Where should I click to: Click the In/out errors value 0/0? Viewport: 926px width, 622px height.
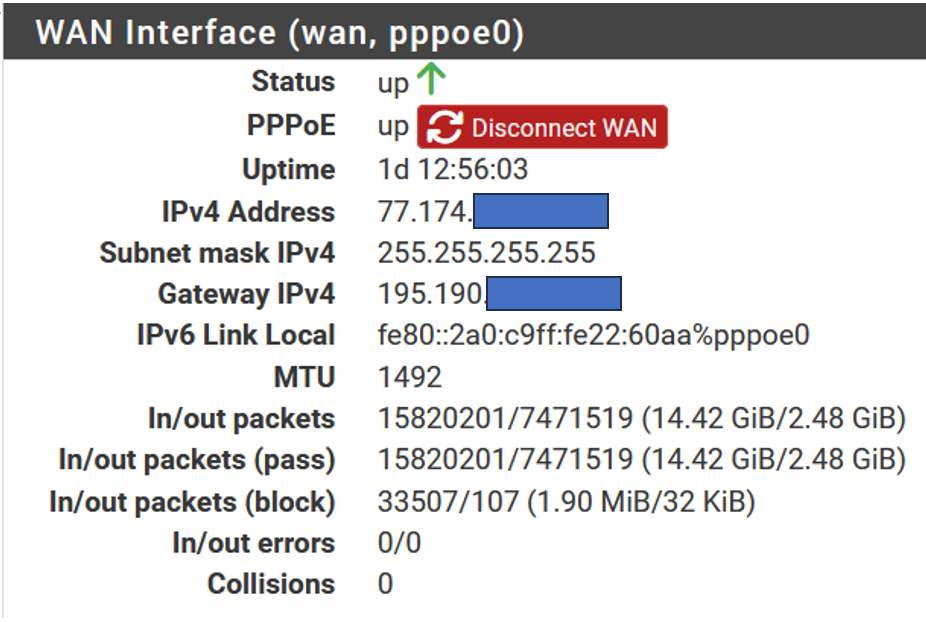pos(399,543)
